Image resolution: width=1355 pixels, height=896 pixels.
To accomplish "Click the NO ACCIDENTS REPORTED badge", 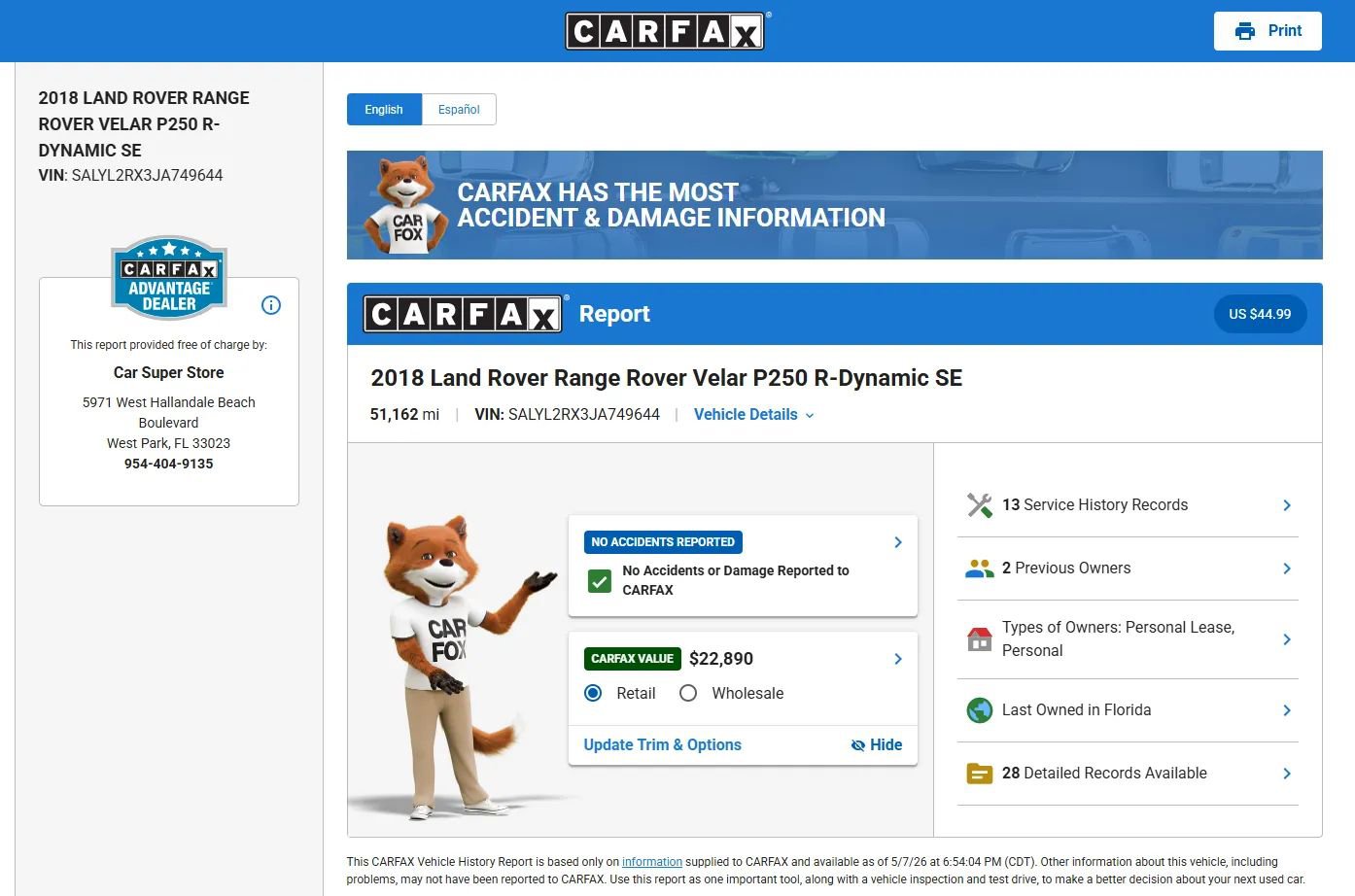I will [x=663, y=542].
